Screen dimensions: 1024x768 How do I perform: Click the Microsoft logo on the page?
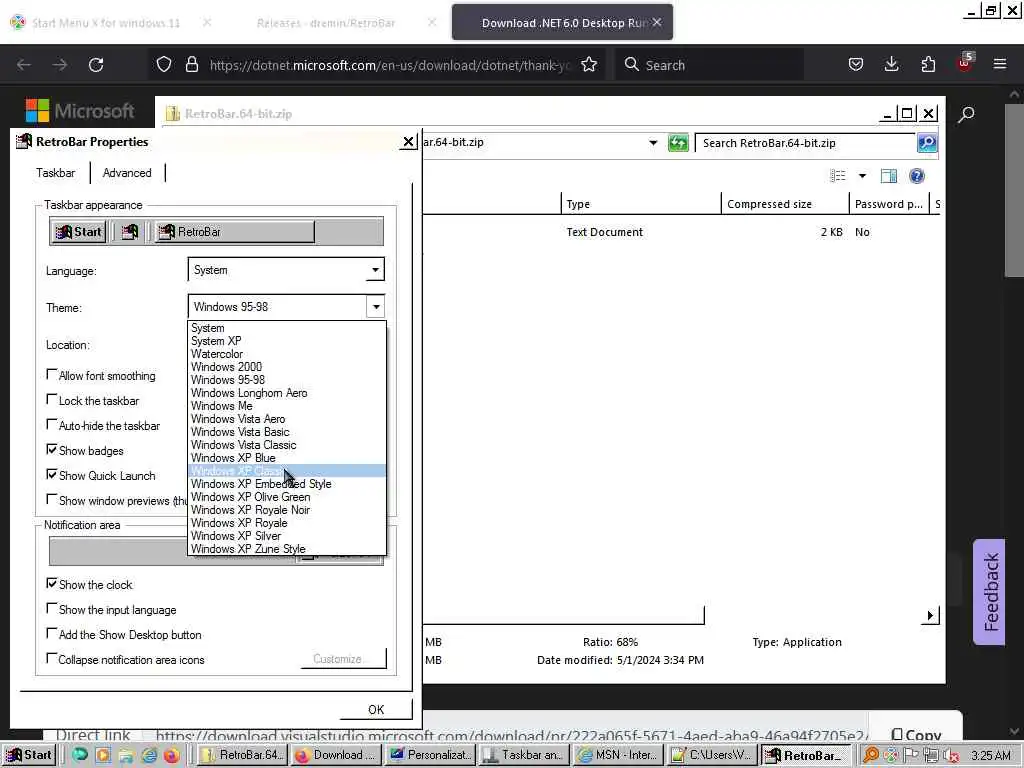click(x=80, y=111)
